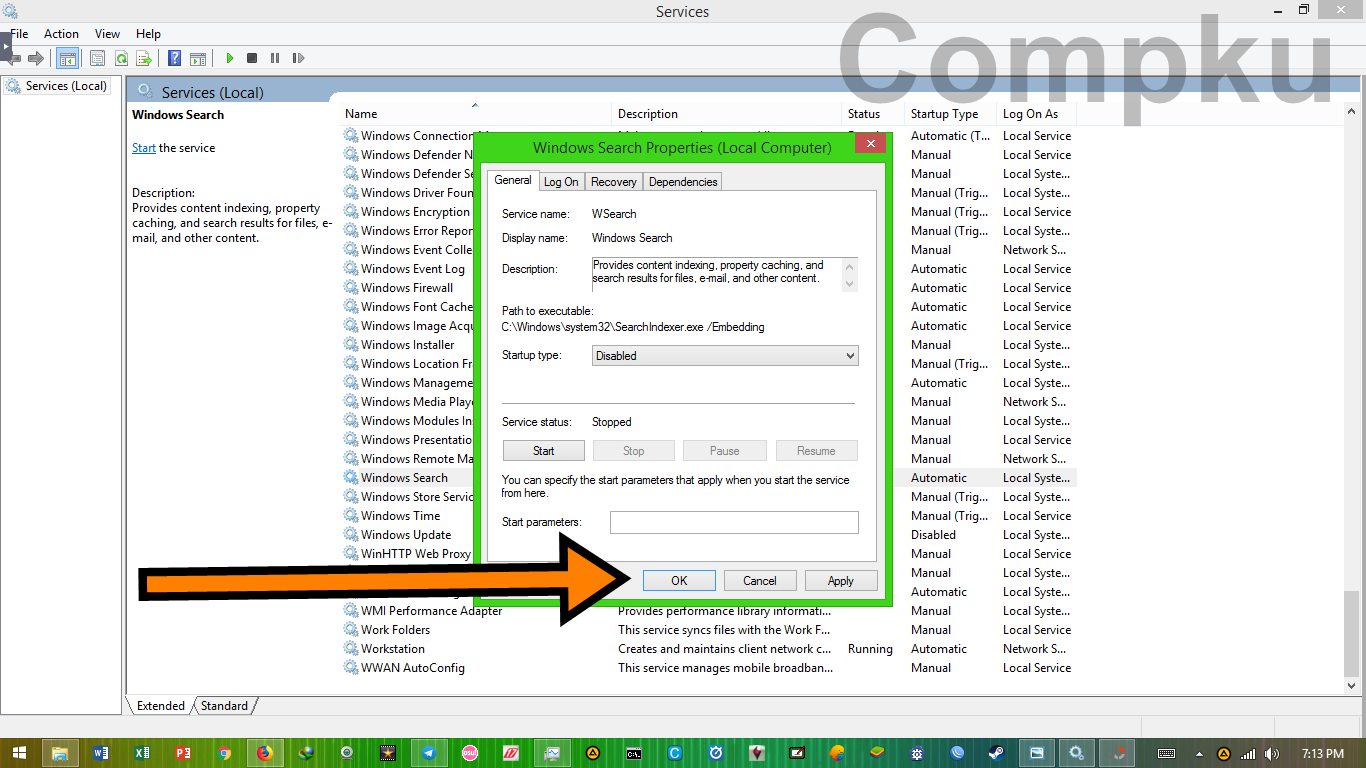Open the blue Help toolbar icon
Screen dimensions: 1366x768
pos(175,59)
